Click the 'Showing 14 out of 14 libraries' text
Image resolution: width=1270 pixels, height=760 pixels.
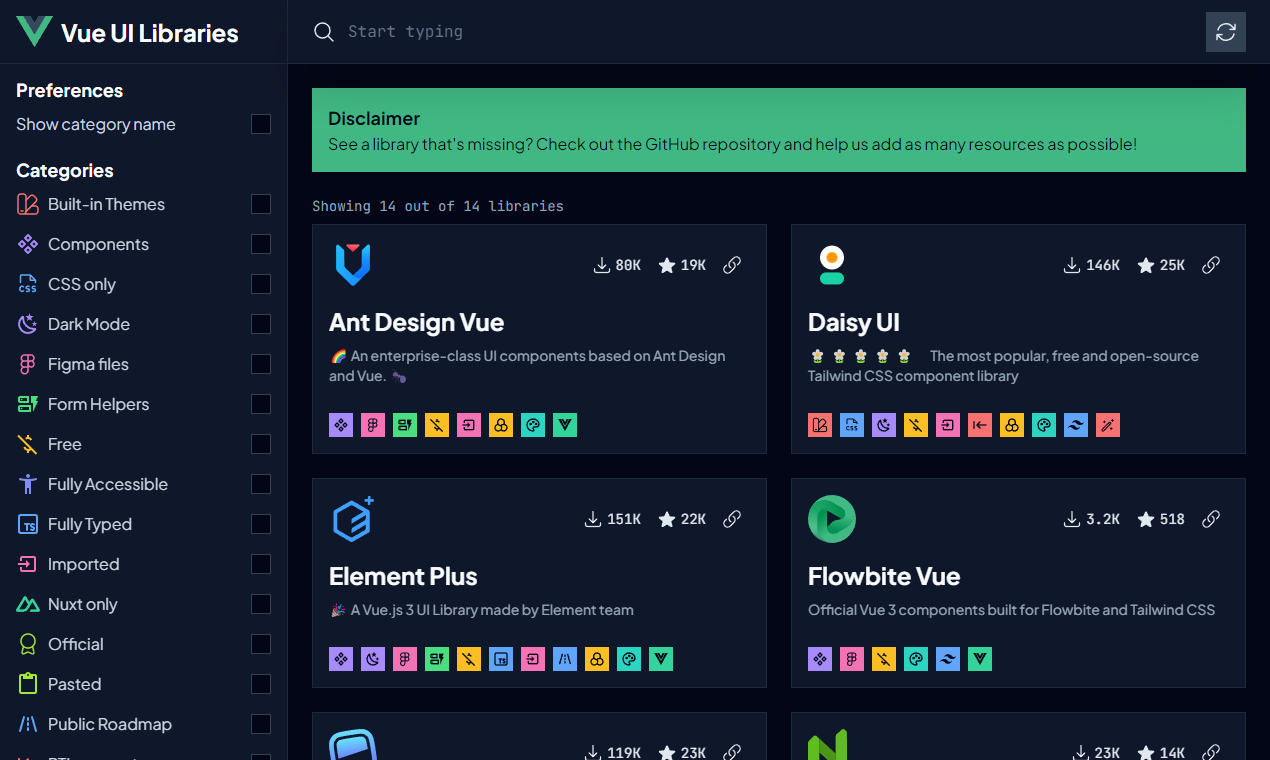(x=438, y=206)
